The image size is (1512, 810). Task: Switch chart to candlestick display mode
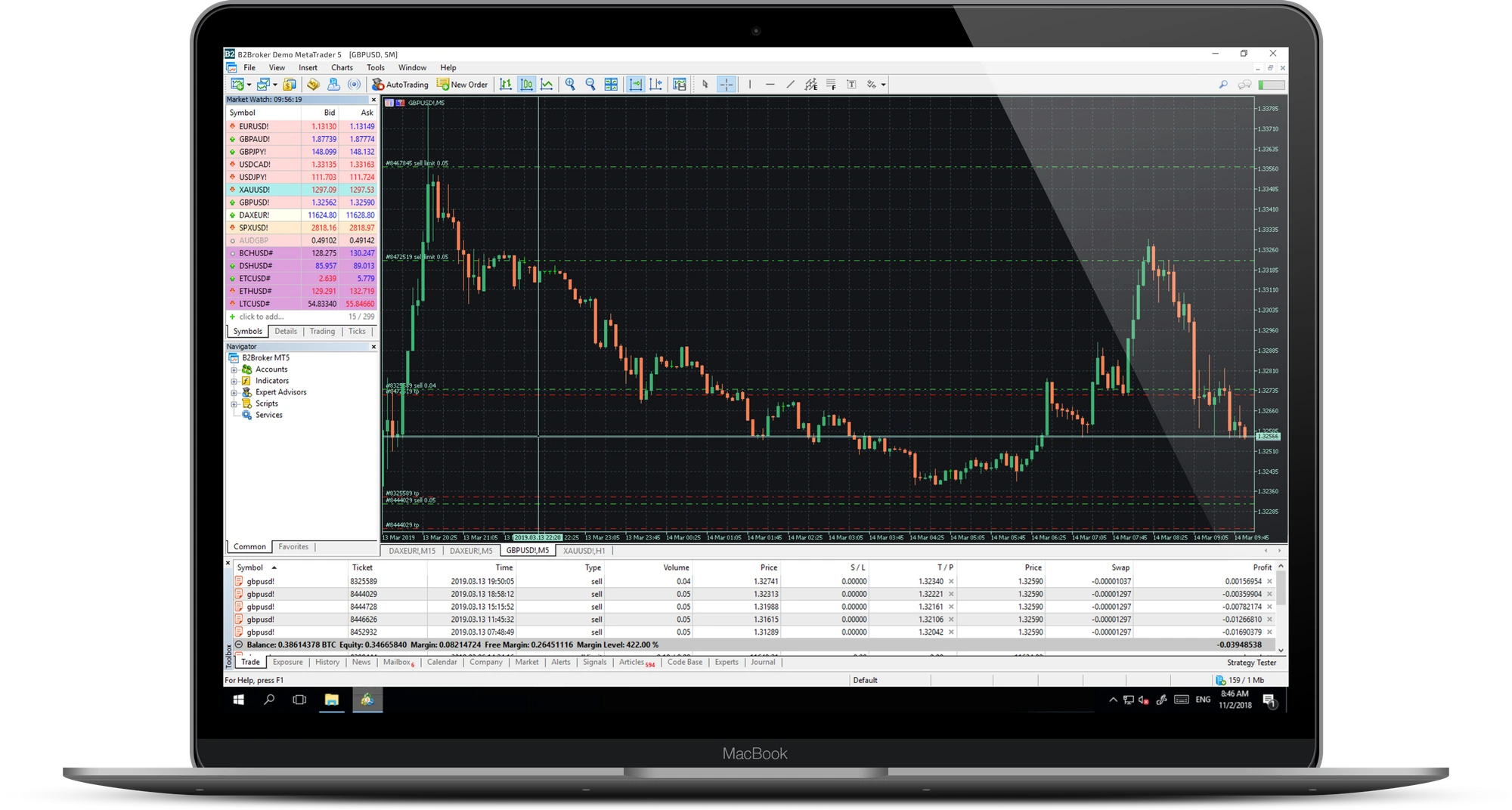(x=528, y=85)
